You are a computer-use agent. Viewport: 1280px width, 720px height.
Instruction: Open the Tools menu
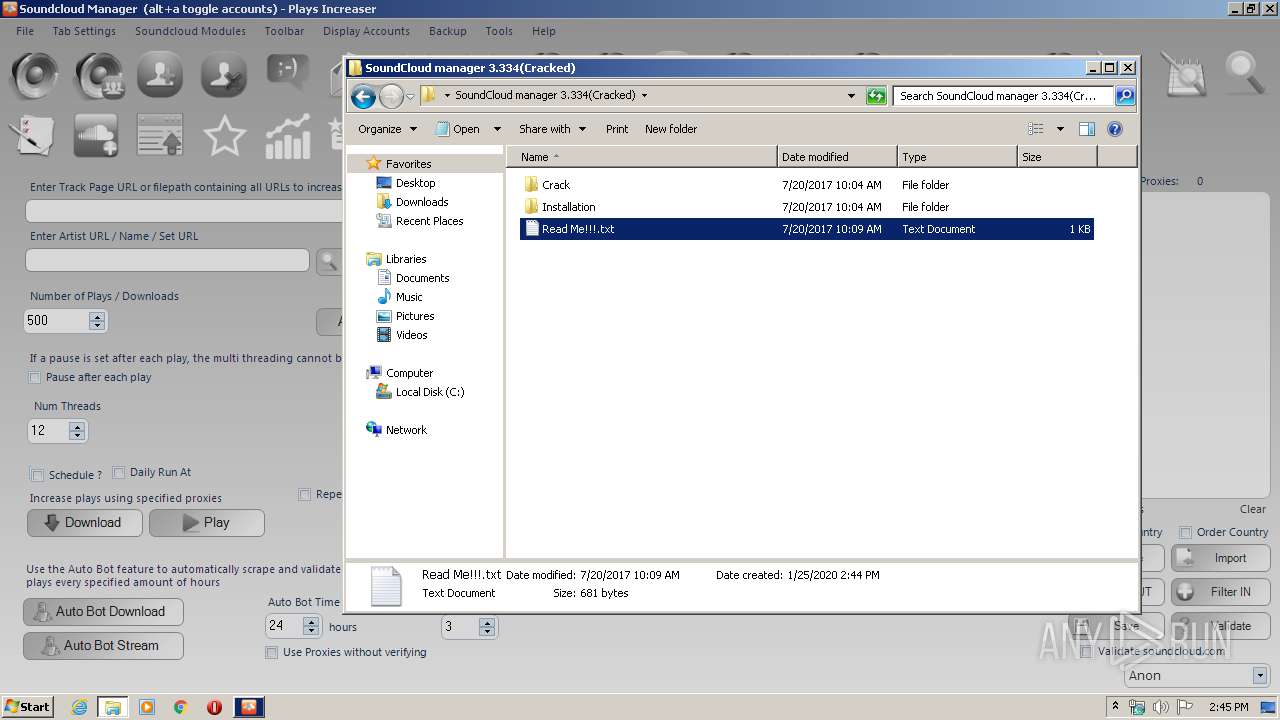point(499,31)
